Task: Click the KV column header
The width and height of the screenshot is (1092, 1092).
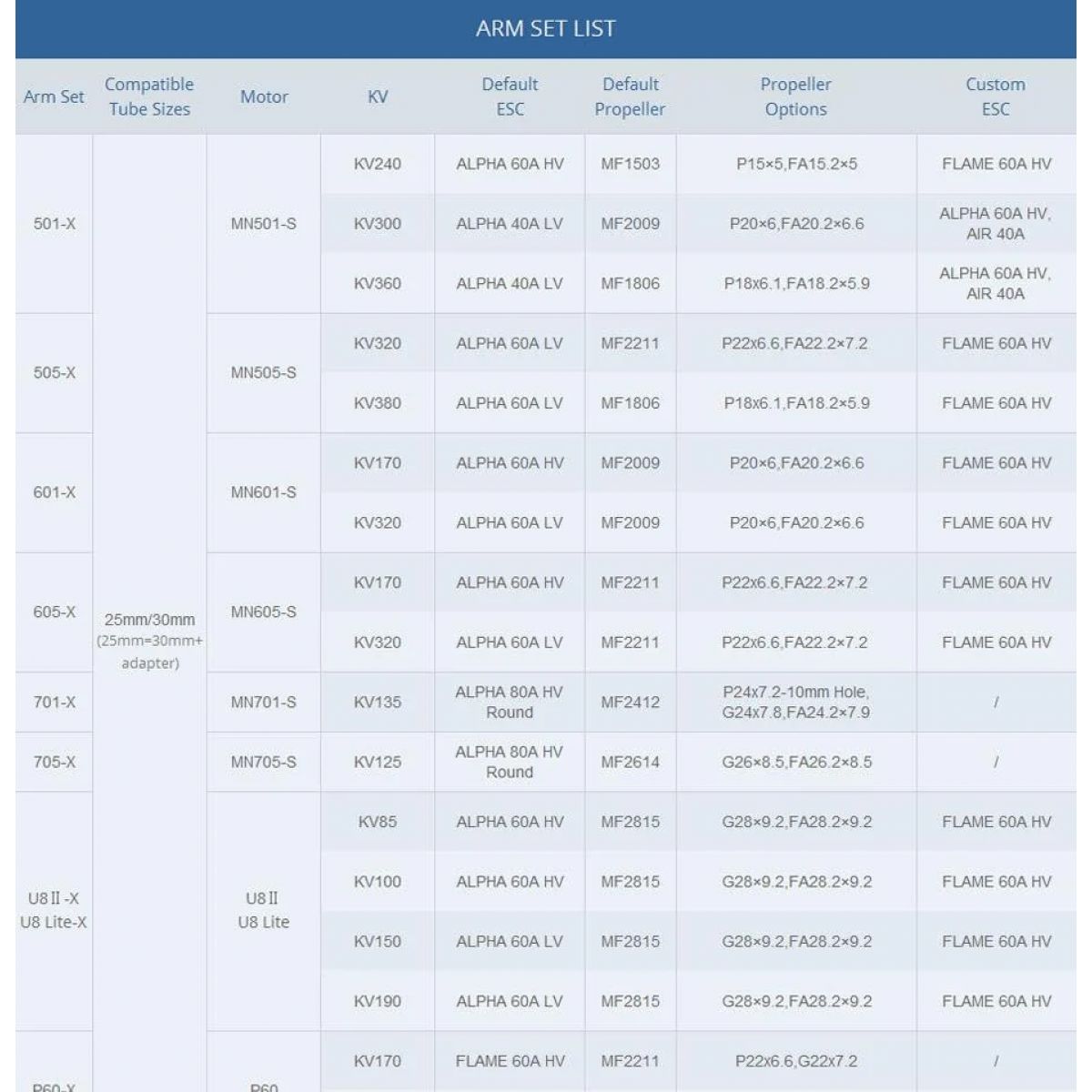Action: tap(378, 96)
